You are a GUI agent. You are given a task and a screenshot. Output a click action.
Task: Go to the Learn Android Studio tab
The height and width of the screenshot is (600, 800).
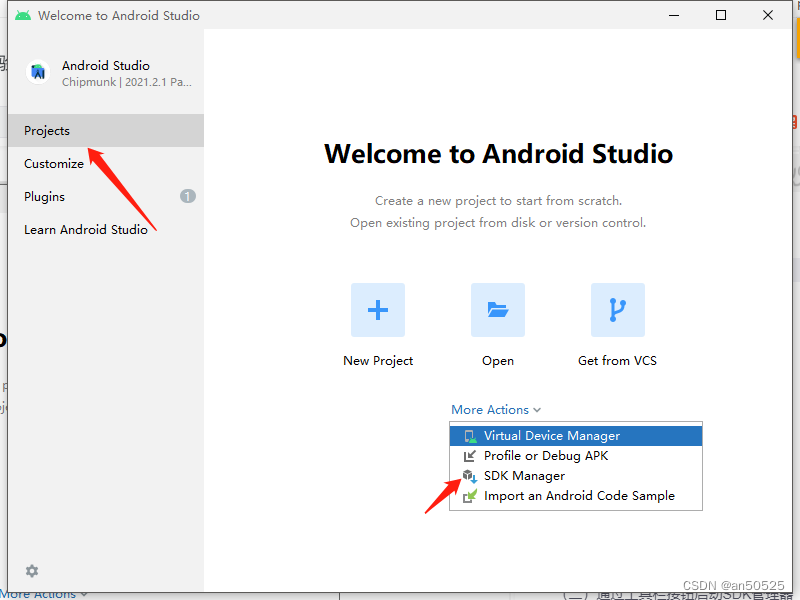106,230
